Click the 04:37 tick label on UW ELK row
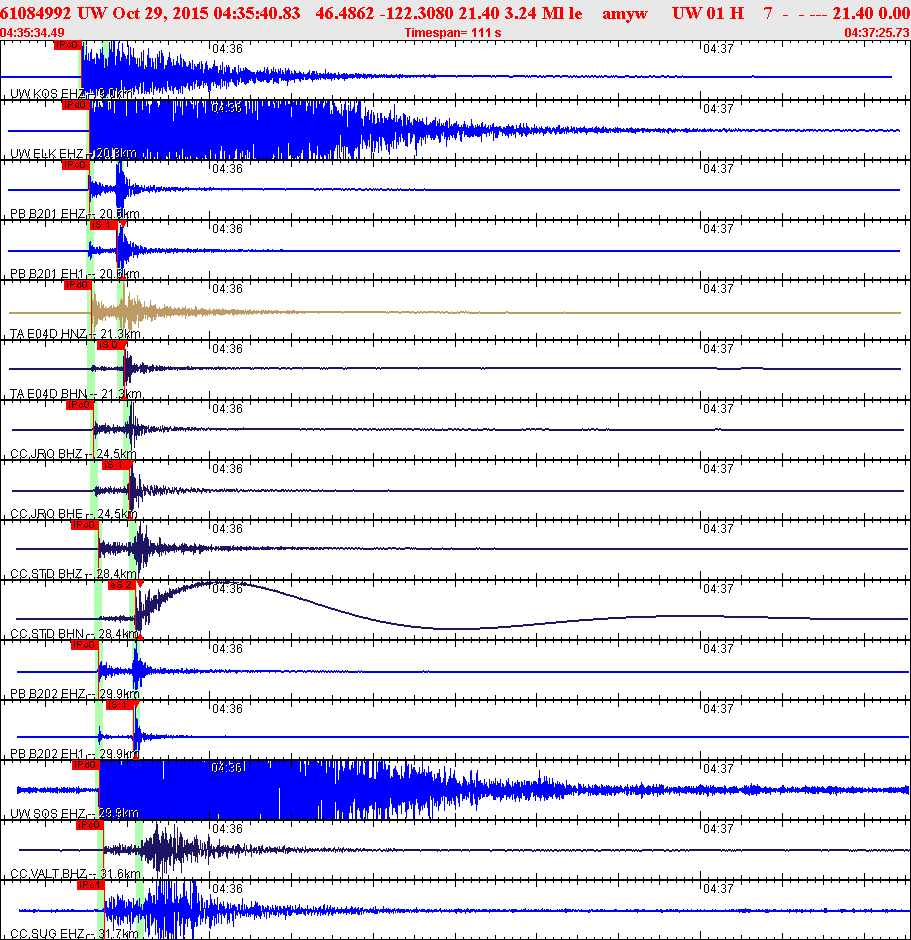This screenshot has width=911, height=940. tap(718, 109)
